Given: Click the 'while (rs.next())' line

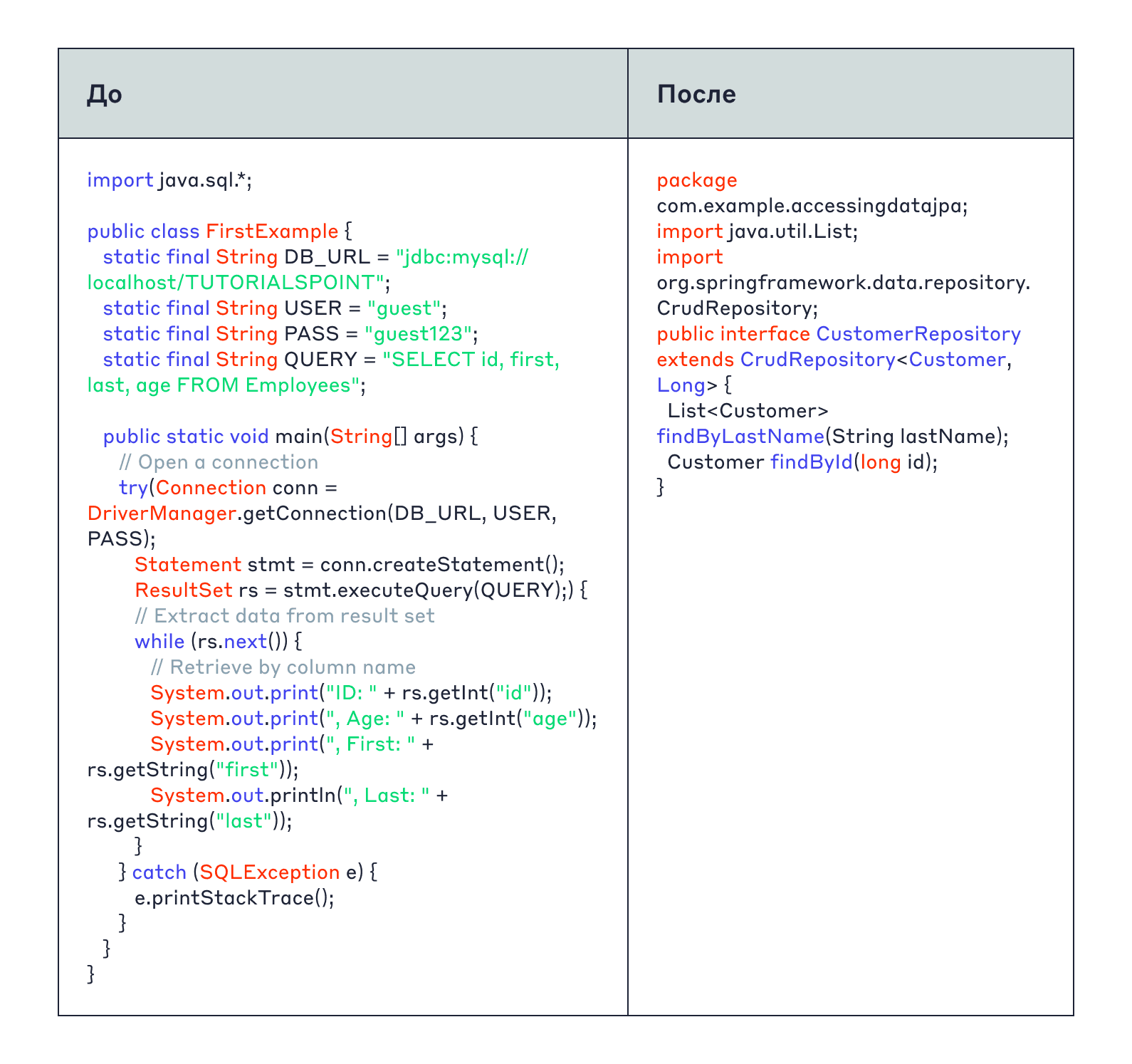Looking at the screenshot, I should tap(219, 642).
